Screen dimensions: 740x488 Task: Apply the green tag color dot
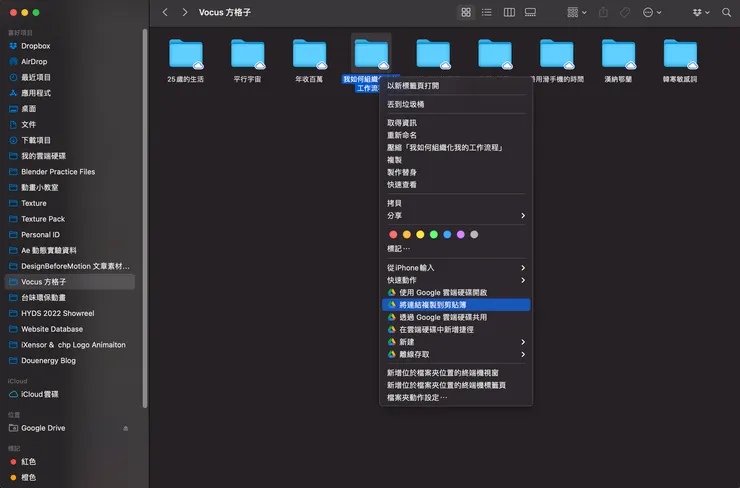pos(434,234)
